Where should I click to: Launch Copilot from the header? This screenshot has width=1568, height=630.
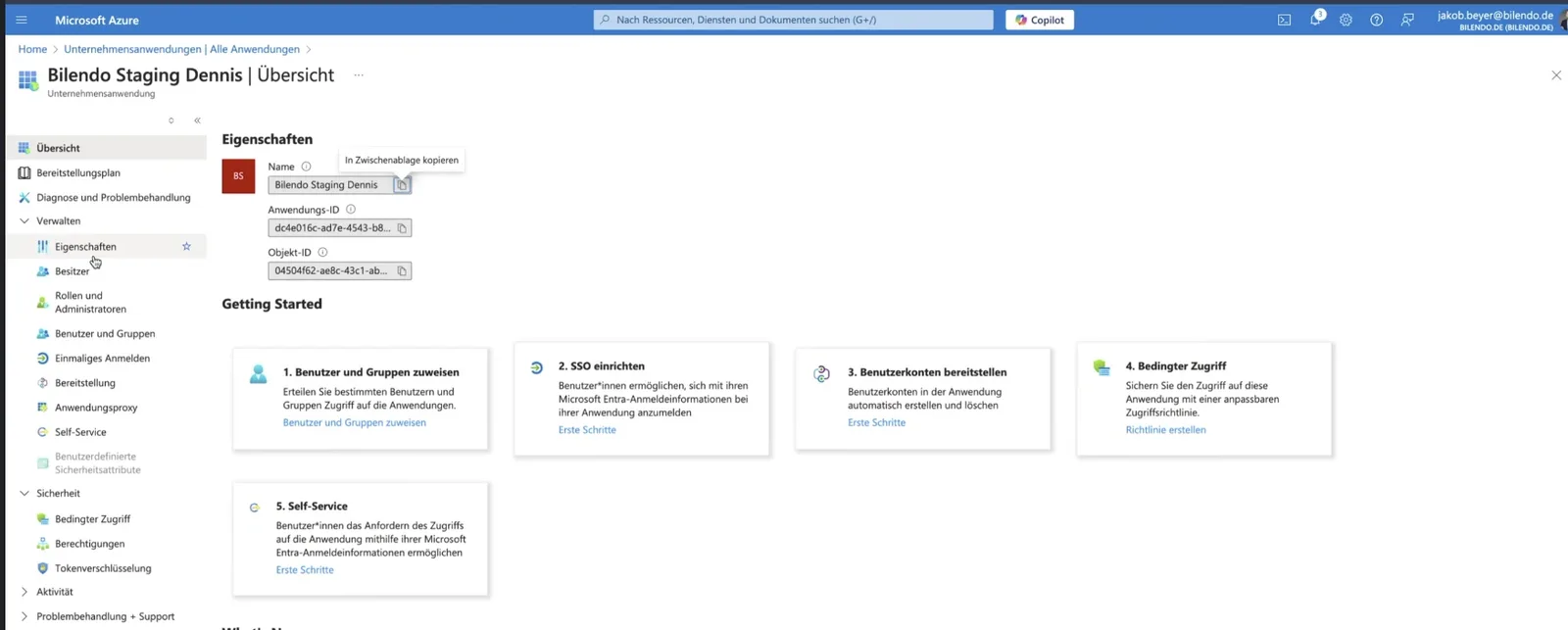click(1040, 20)
